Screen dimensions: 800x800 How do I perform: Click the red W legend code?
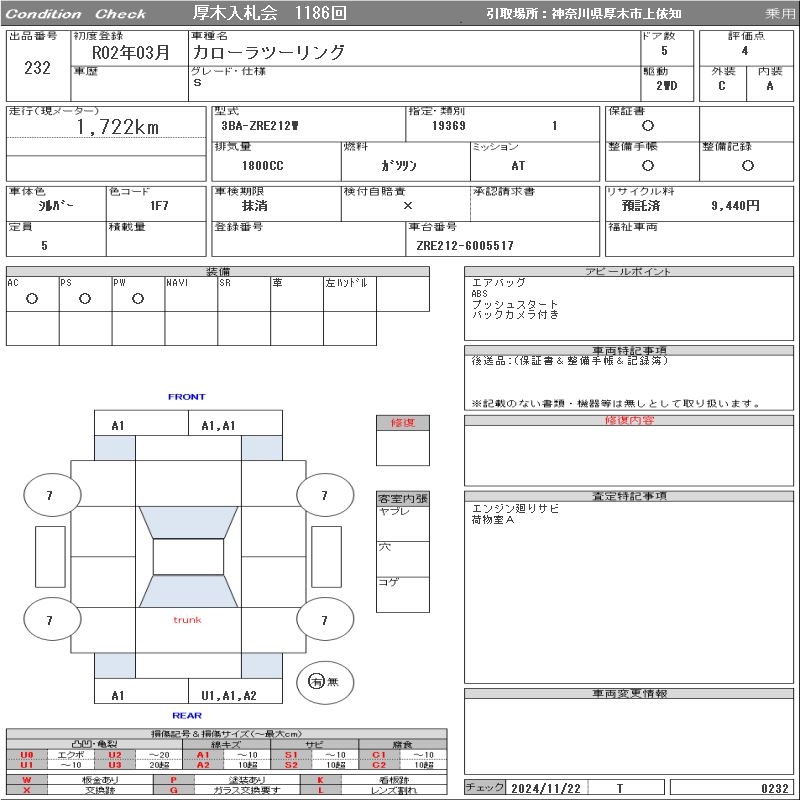coord(27,780)
